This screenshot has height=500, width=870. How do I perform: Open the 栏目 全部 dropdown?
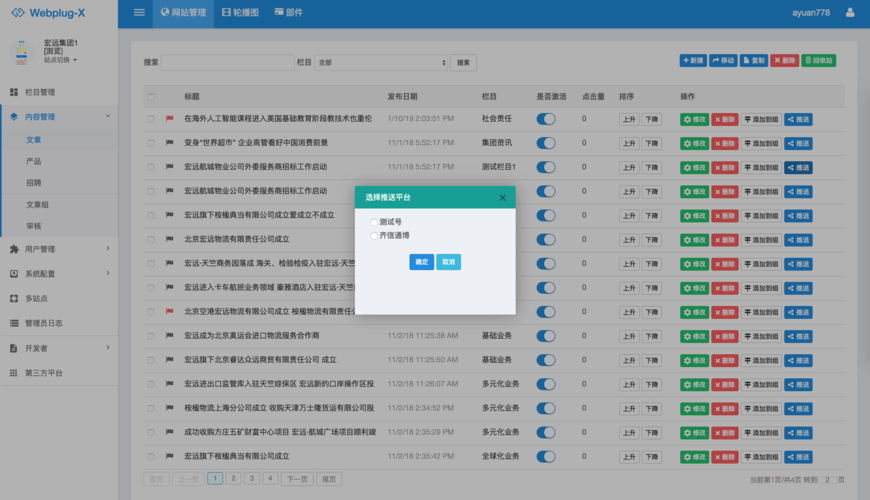[381, 63]
